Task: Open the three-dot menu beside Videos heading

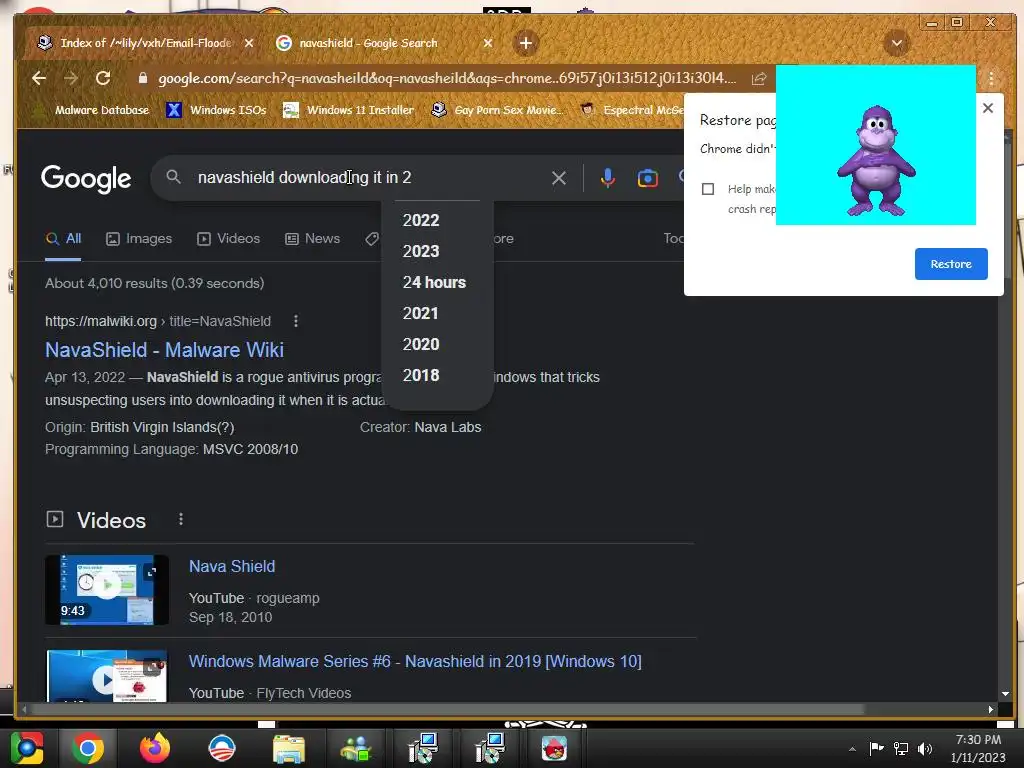Action: 181,519
